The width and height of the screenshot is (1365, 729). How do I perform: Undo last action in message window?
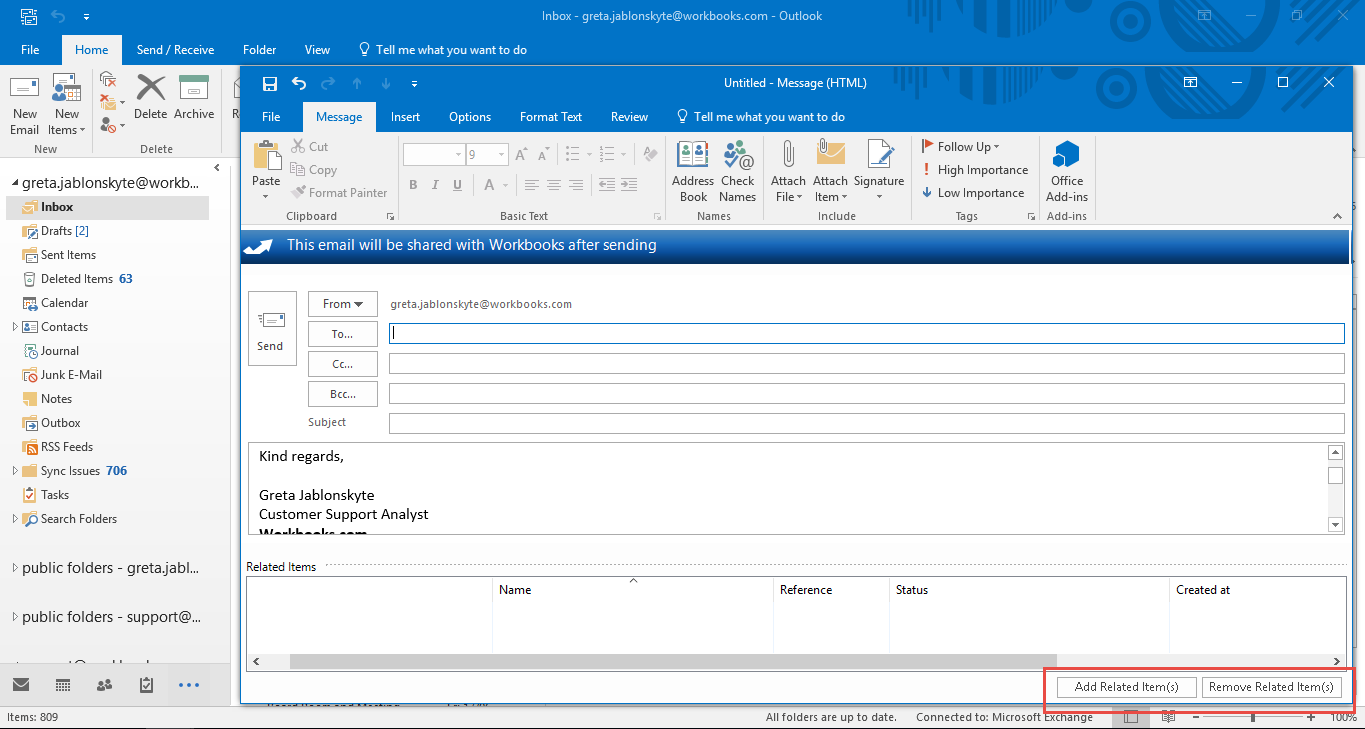click(299, 83)
